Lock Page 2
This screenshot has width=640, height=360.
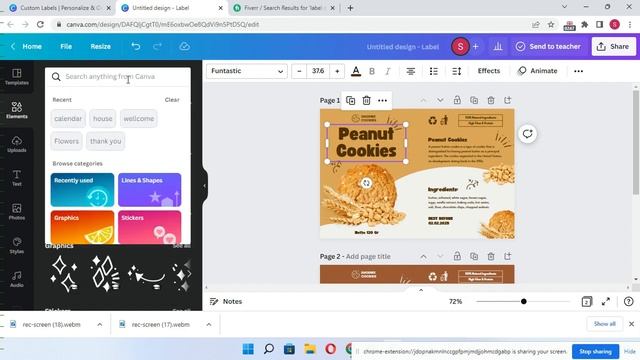[457, 256]
